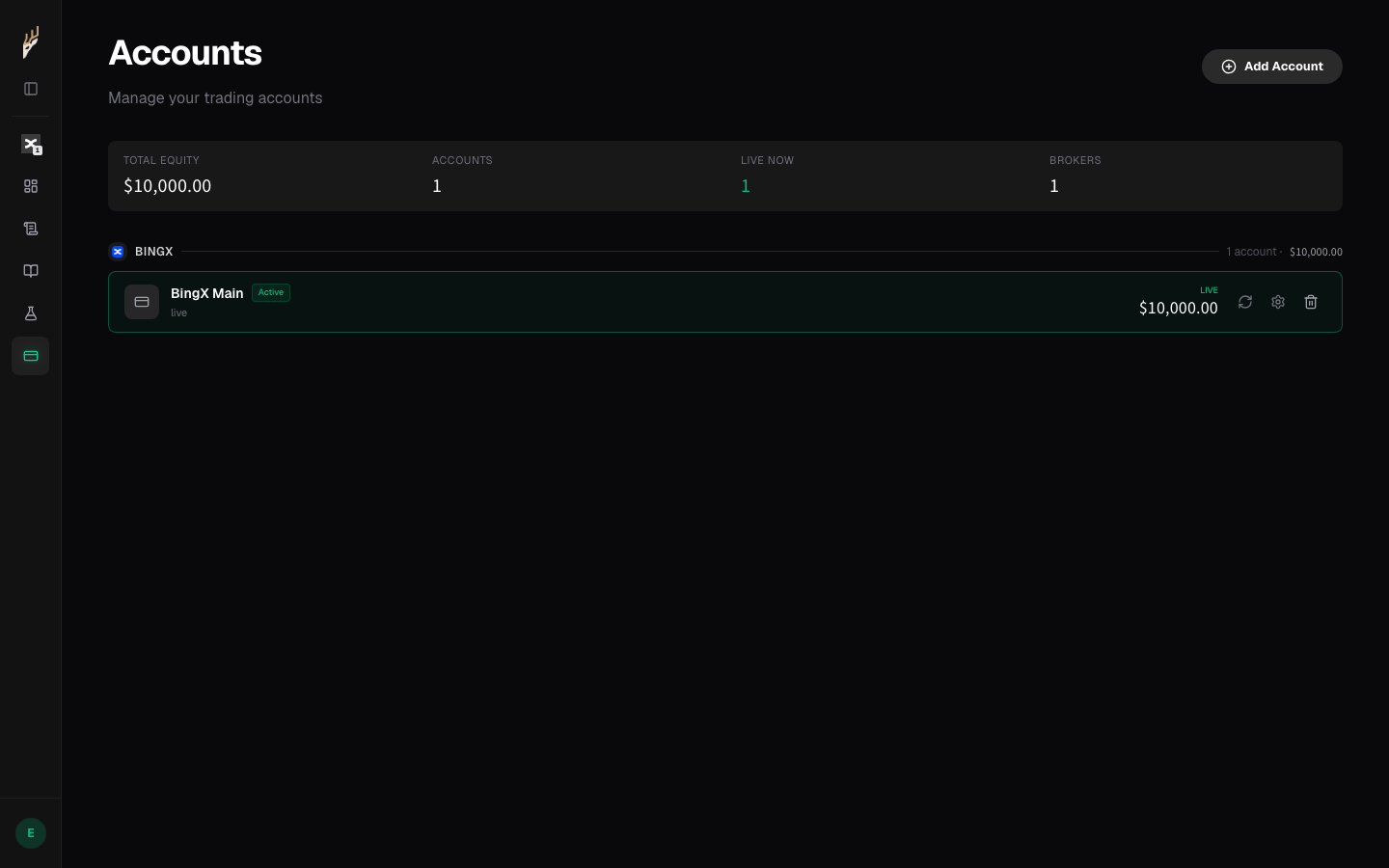The height and width of the screenshot is (868, 1389).
Task: Click the BingX Main row balance $10,000.00
Action: pyautogui.click(x=1178, y=308)
